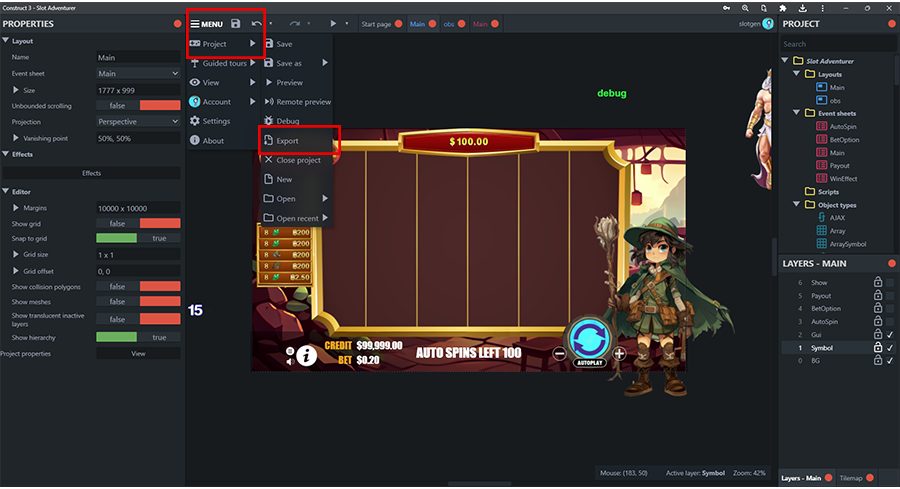The height and width of the screenshot is (489, 900).
Task: Toggle lock icon for Symbol layer
Action: [x=878, y=347]
